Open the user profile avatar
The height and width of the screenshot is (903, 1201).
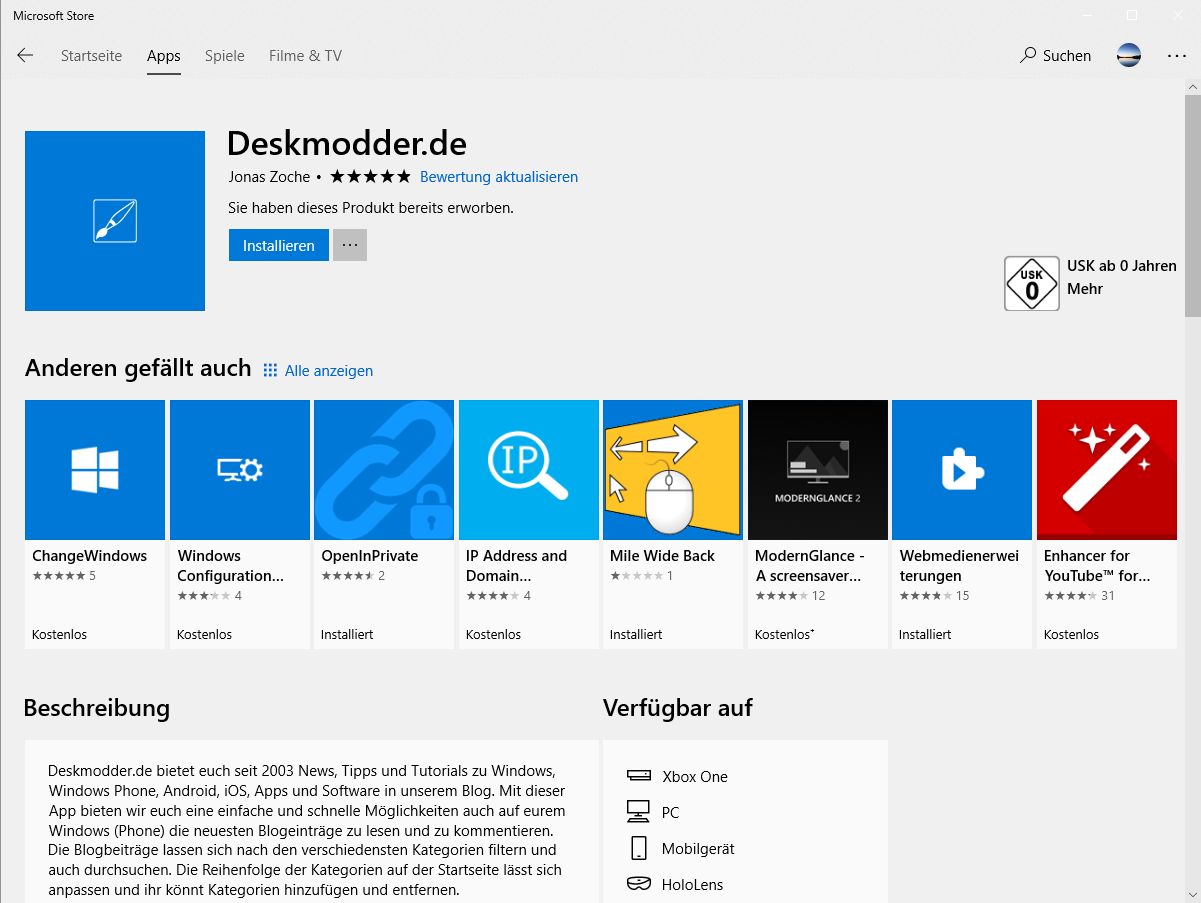1129,55
